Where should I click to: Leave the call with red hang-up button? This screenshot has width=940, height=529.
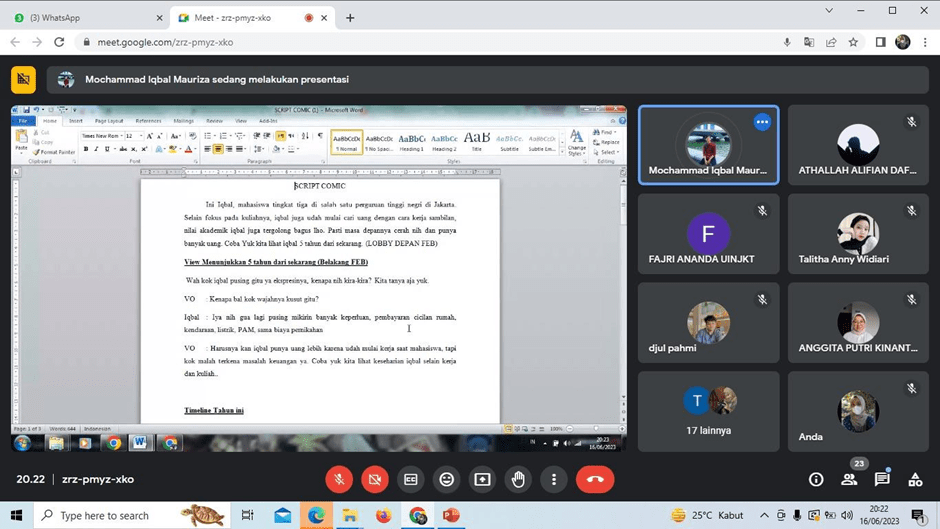point(595,480)
